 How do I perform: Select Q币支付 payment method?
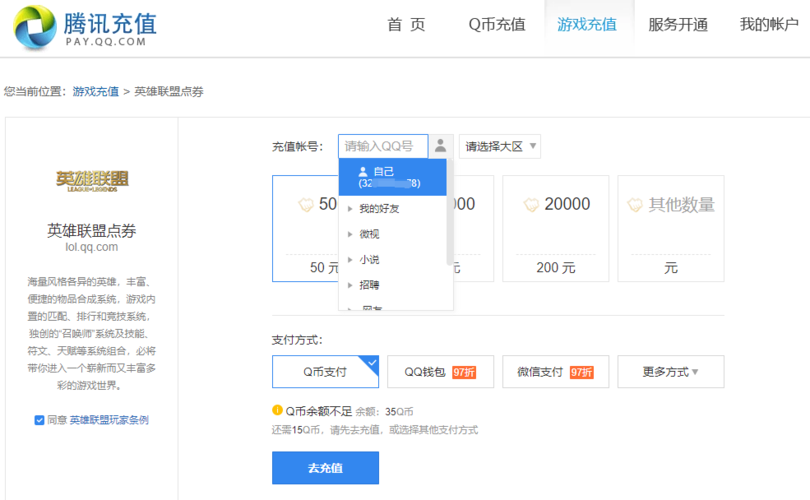325,371
